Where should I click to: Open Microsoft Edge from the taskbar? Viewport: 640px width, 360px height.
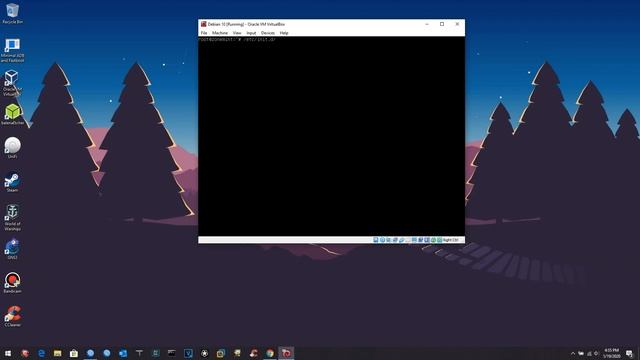41,353
